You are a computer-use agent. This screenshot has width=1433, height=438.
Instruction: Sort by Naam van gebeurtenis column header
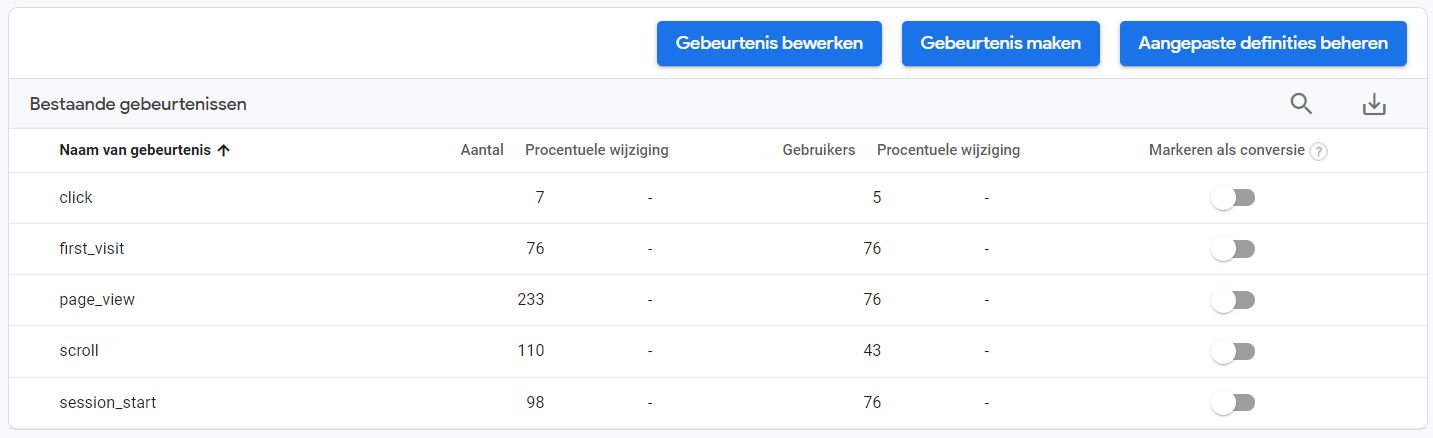tap(135, 151)
